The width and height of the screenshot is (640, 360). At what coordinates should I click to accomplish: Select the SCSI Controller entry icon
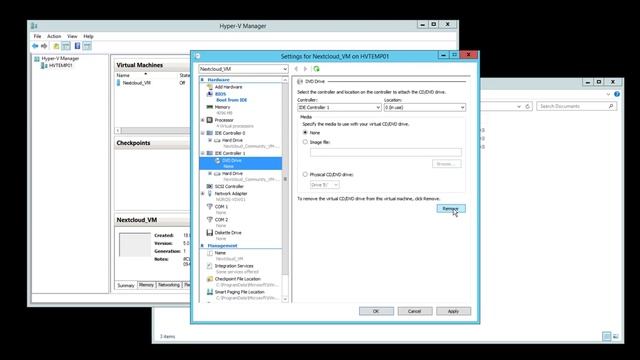click(210, 186)
